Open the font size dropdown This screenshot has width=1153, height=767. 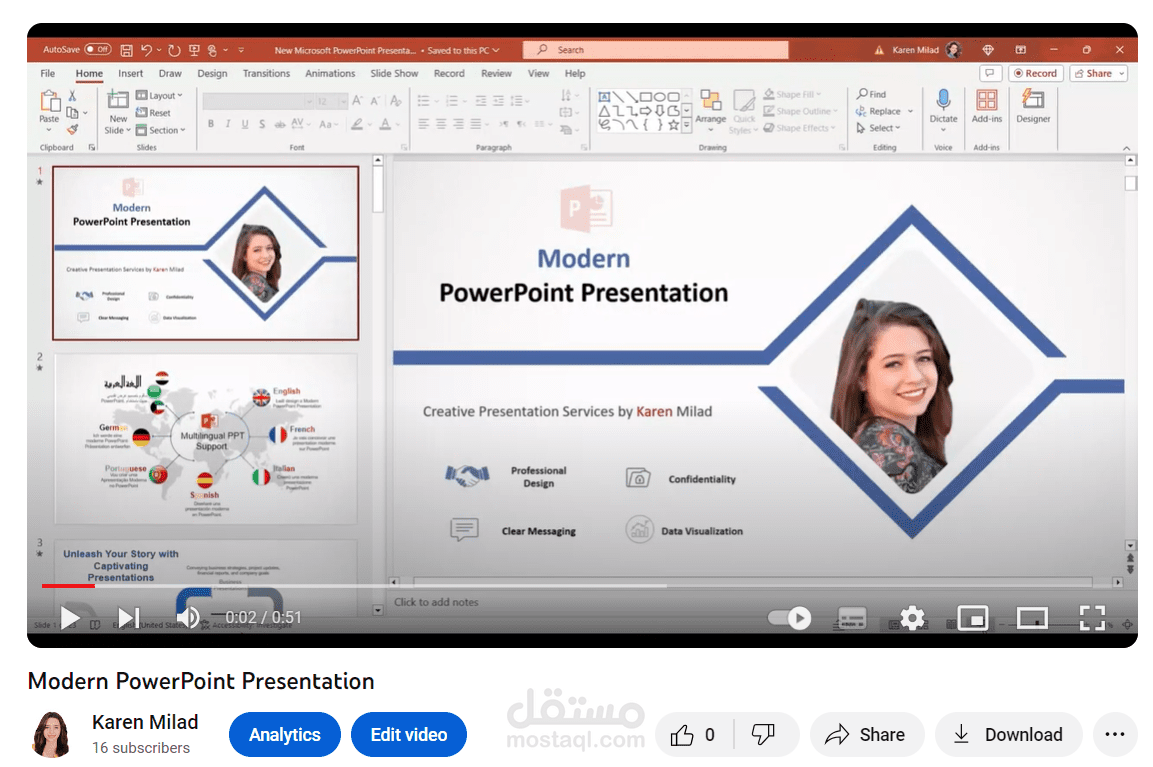click(x=343, y=101)
